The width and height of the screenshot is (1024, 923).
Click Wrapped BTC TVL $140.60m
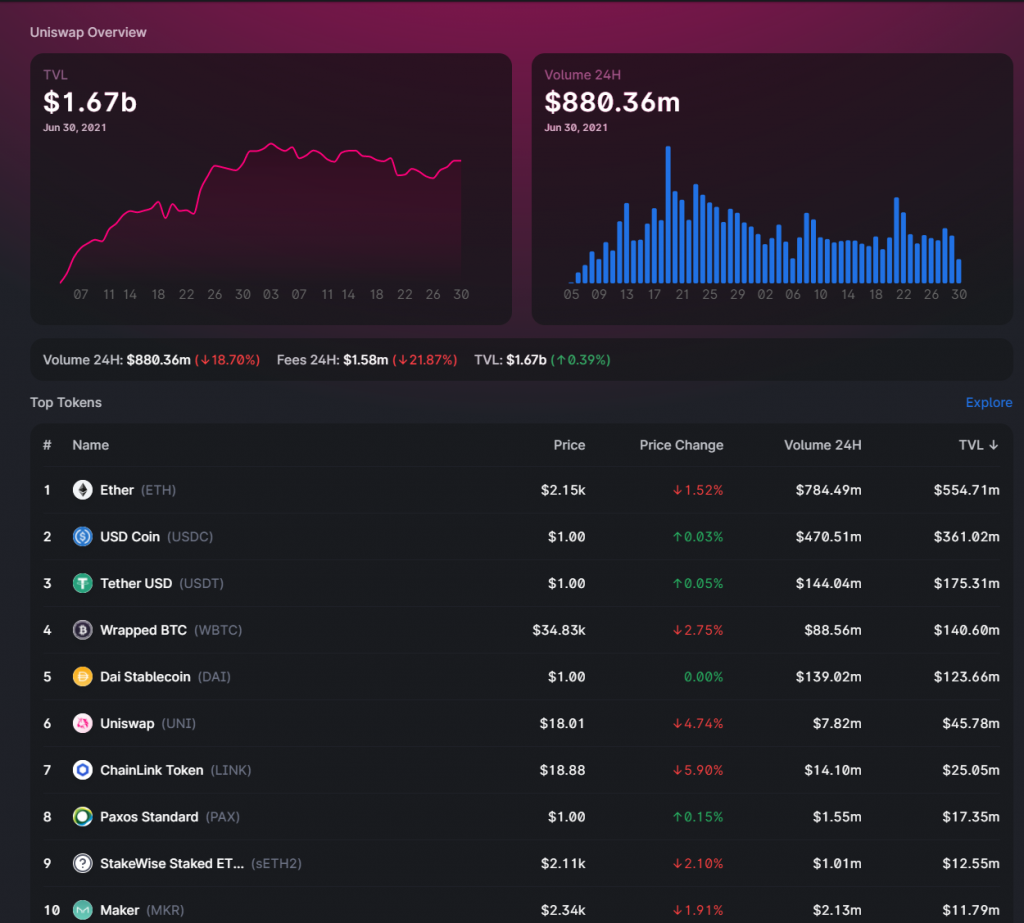[967, 630]
